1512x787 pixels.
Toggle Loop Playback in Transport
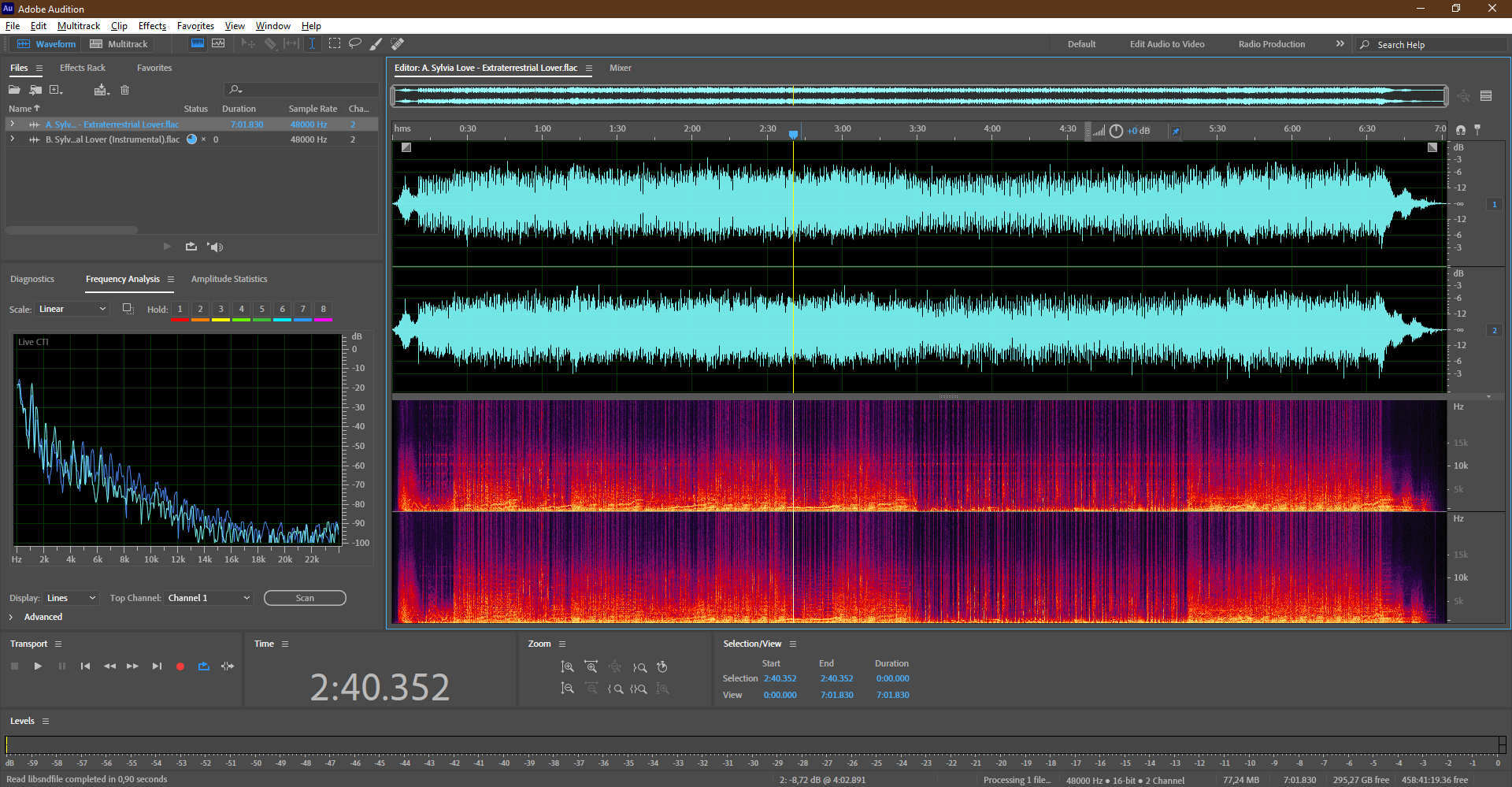pyautogui.click(x=204, y=666)
